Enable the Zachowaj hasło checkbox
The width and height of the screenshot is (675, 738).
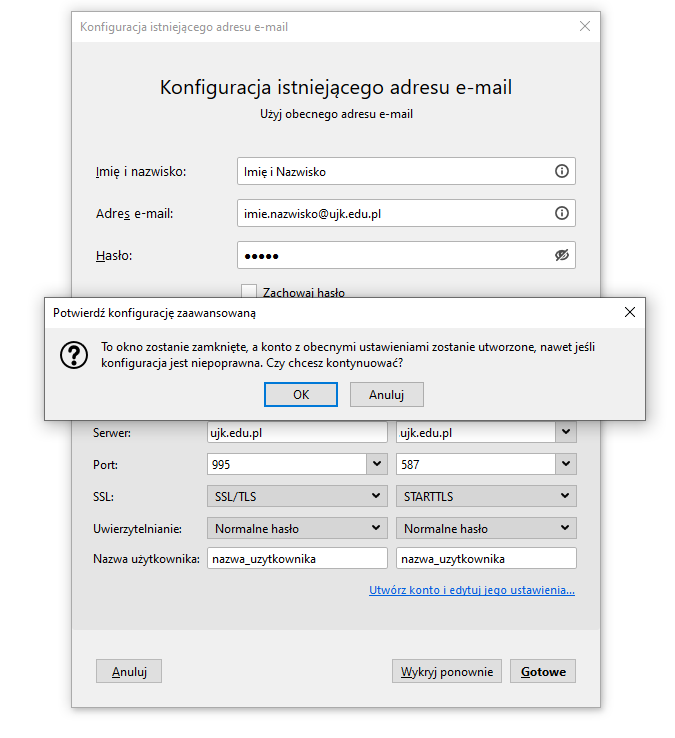click(x=250, y=292)
